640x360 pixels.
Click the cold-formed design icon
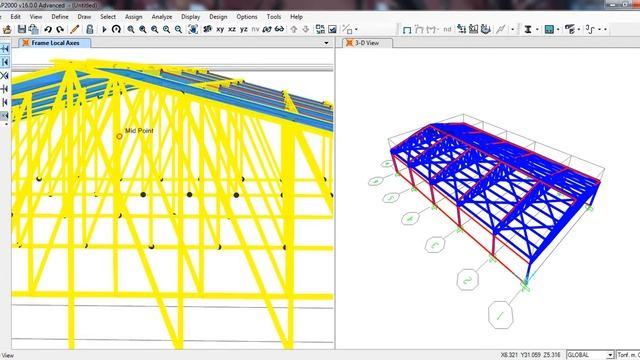click(590, 29)
